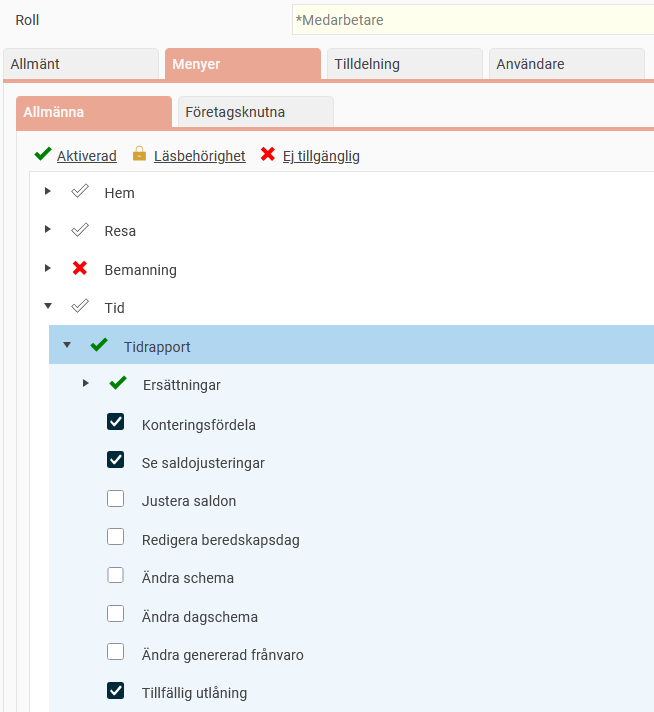Expand the Bemanning tree node
The image size is (654, 712).
(x=47, y=268)
